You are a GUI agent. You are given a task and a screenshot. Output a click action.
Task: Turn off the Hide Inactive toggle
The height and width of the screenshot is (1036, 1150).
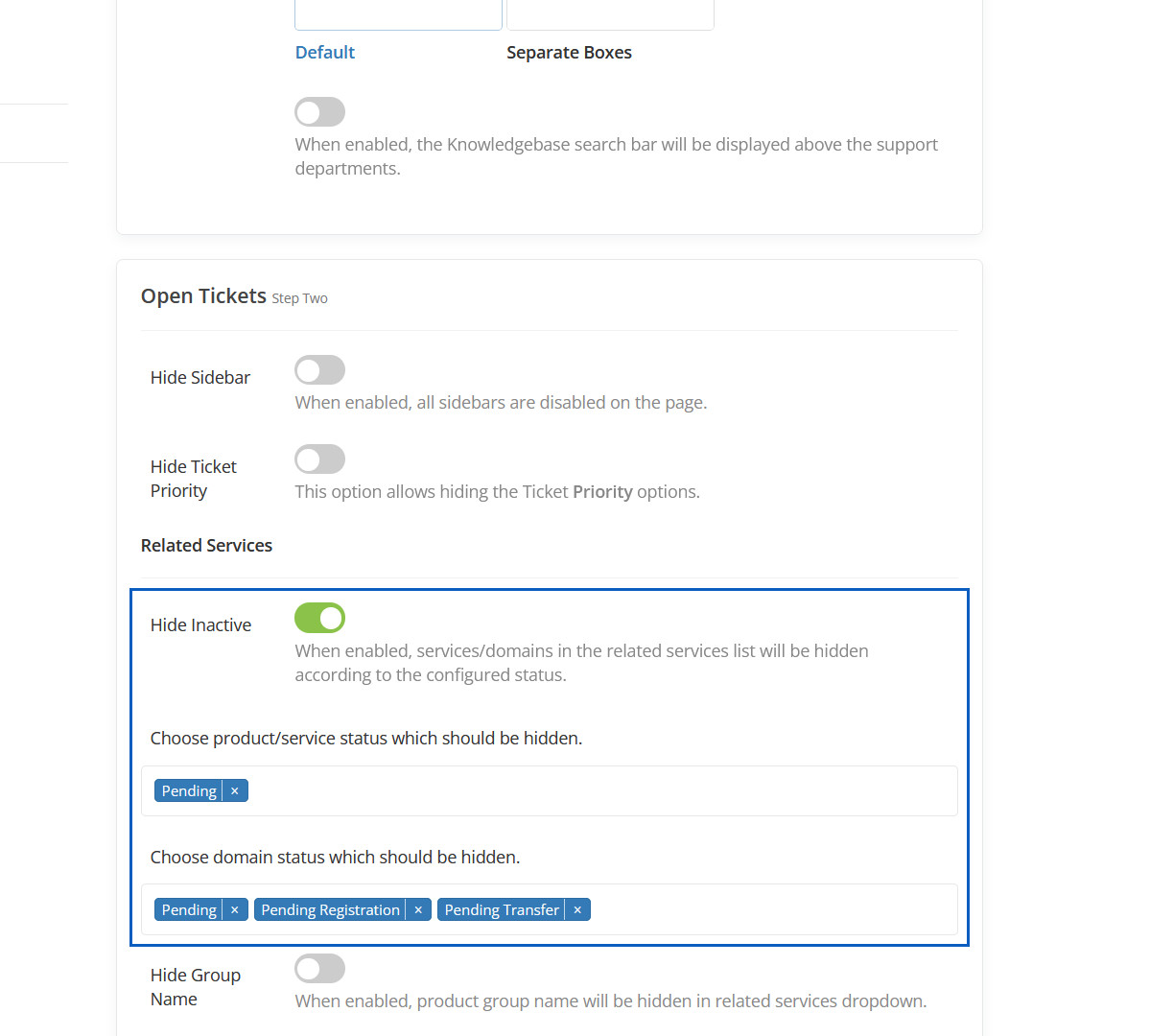click(x=319, y=619)
